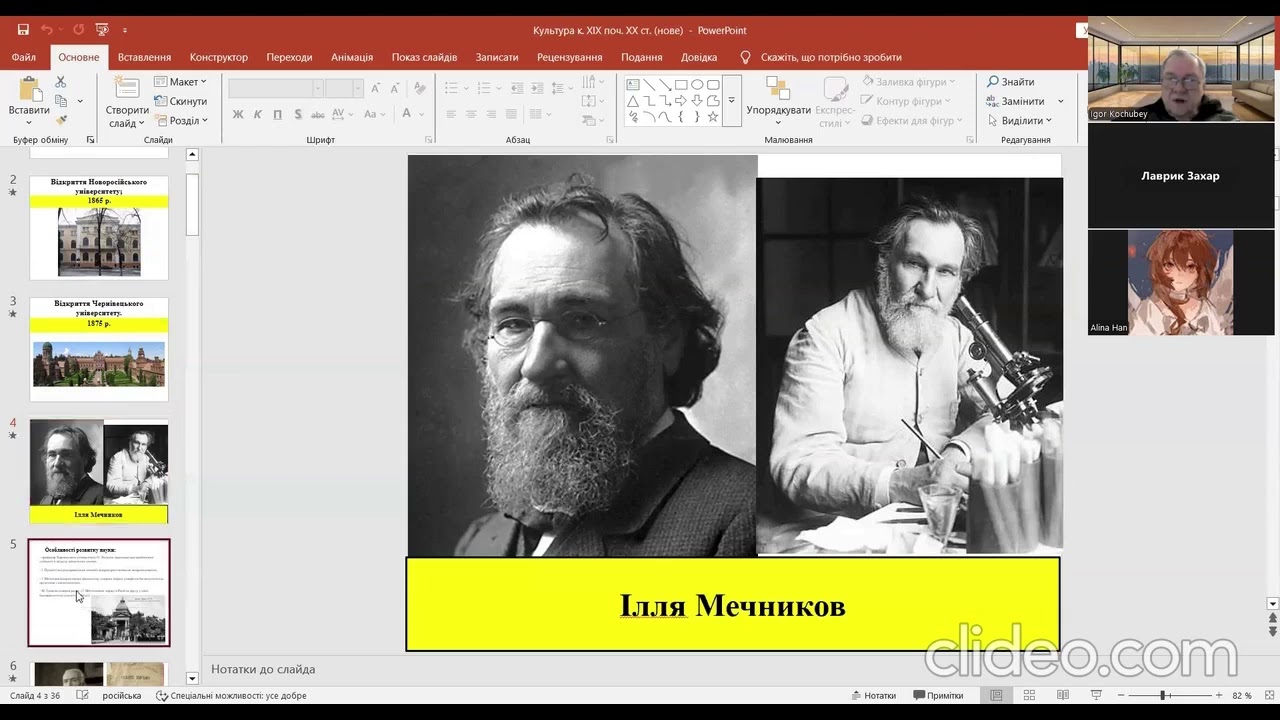
Task: Choose the five-point star shape
Action: (x=713, y=117)
